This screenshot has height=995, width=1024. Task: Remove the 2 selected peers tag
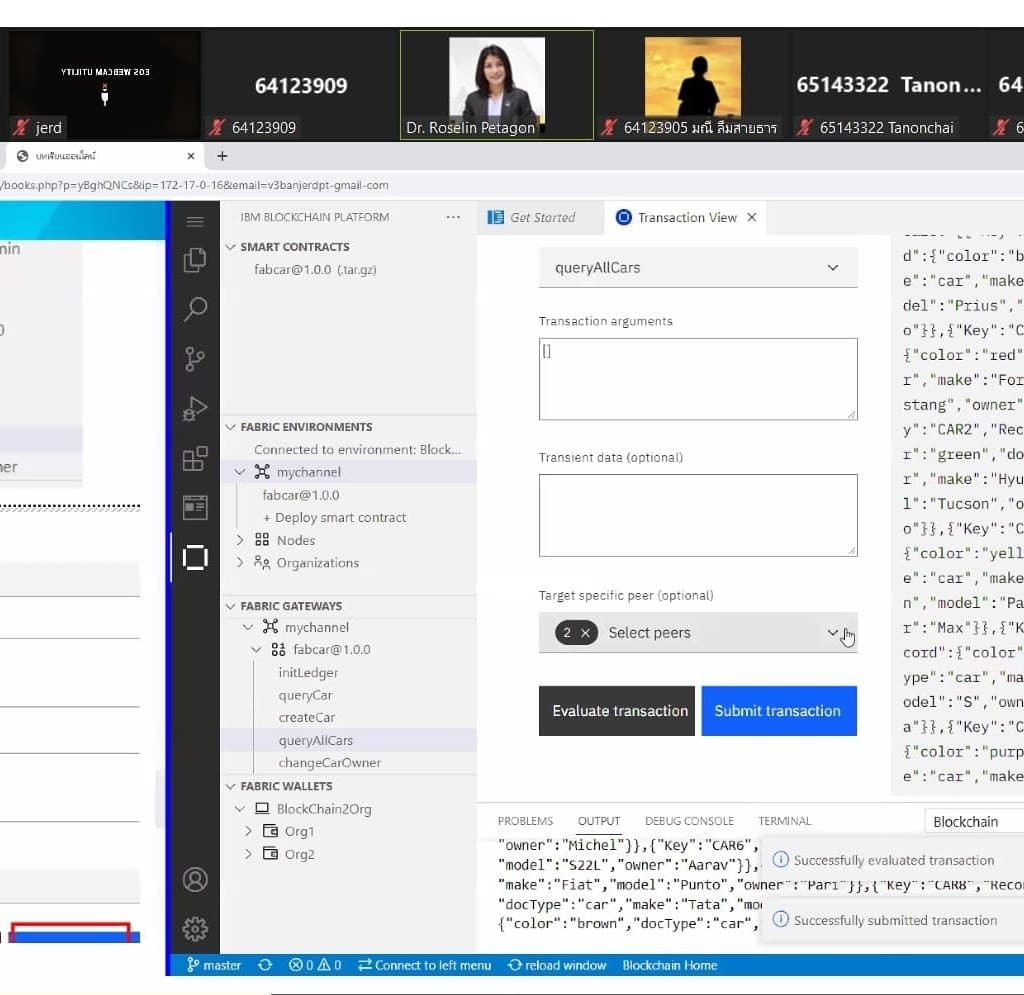[x=585, y=633]
